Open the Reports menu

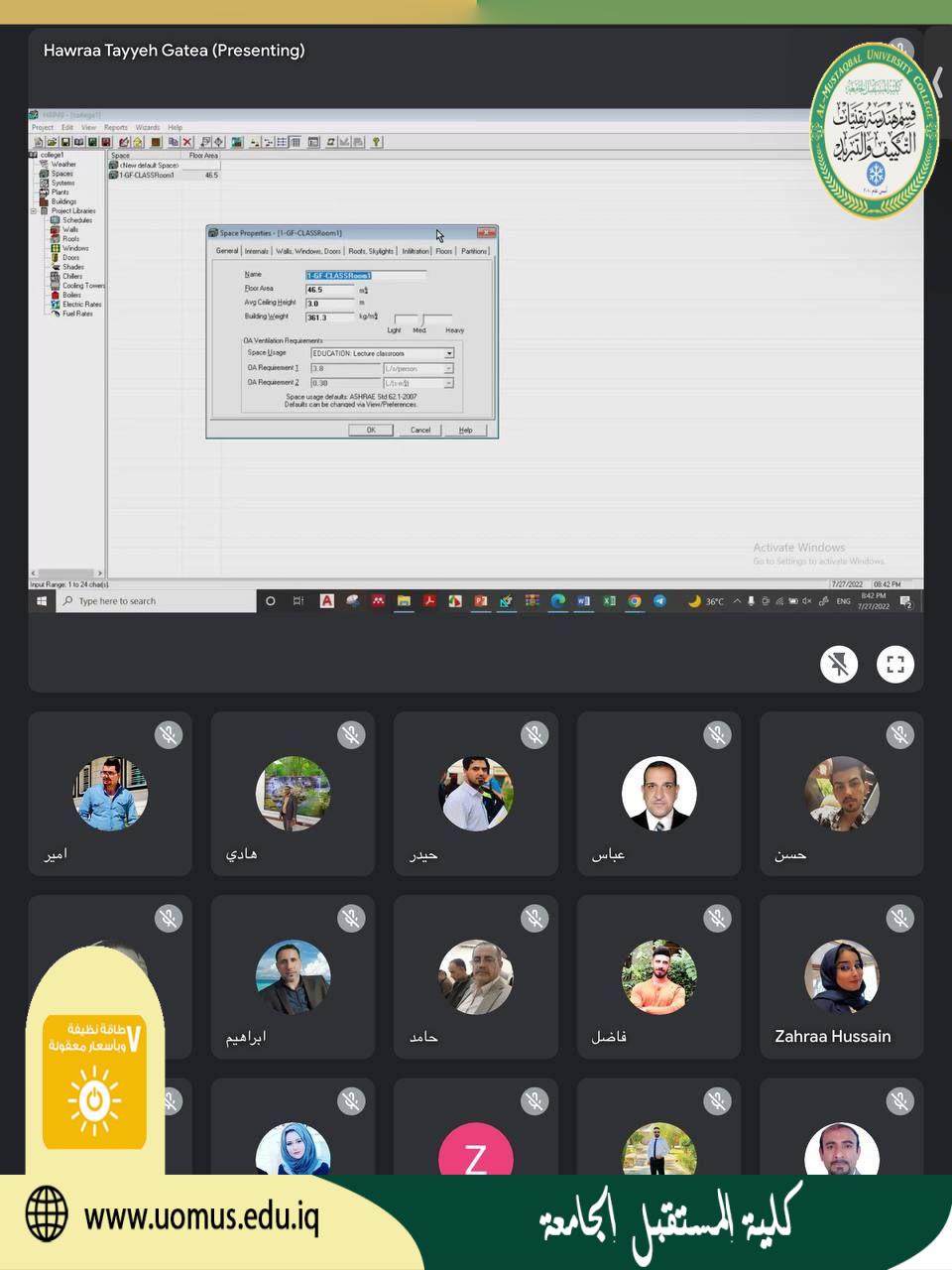(x=116, y=127)
